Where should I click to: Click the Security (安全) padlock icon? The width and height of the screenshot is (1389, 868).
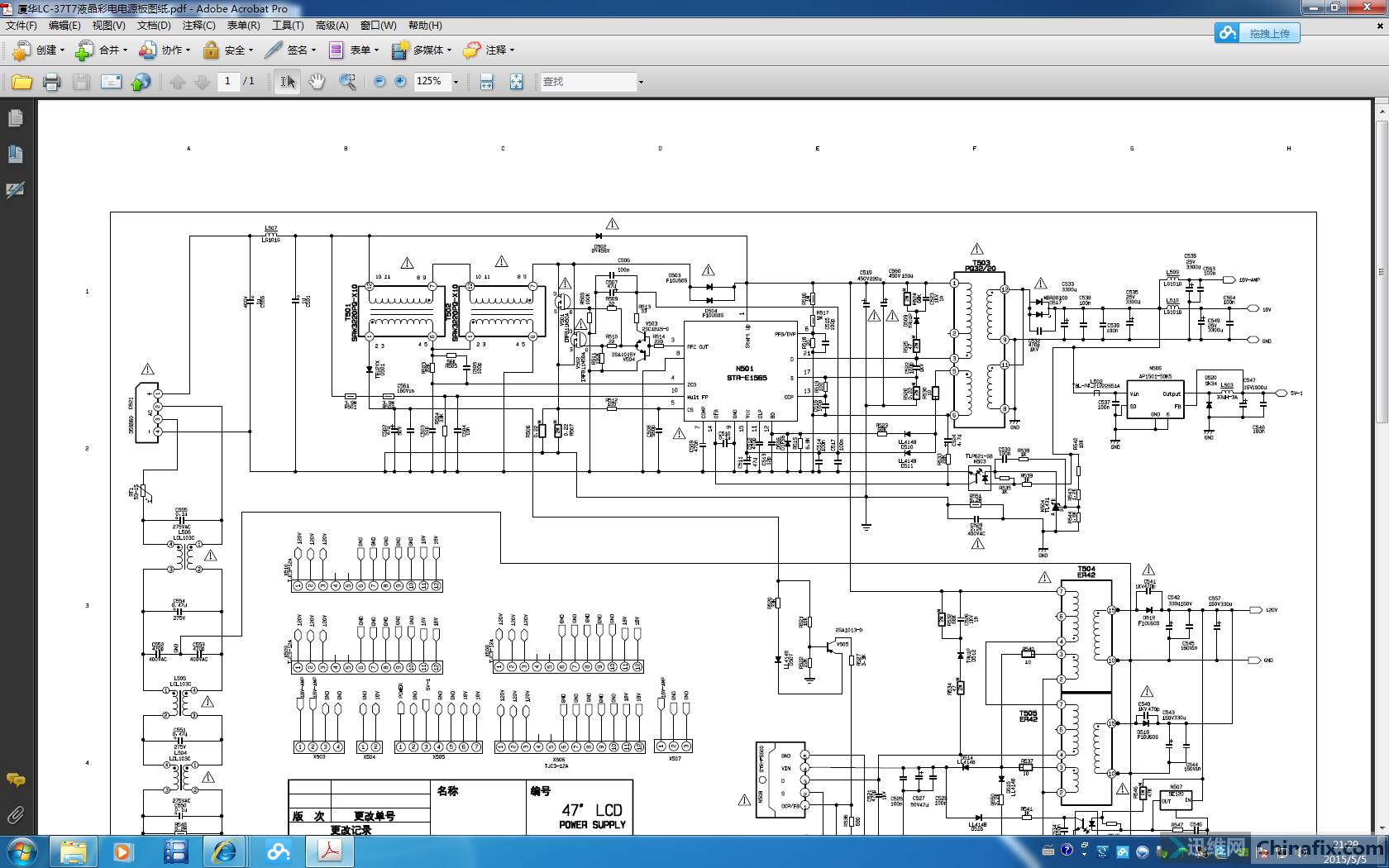(211, 50)
